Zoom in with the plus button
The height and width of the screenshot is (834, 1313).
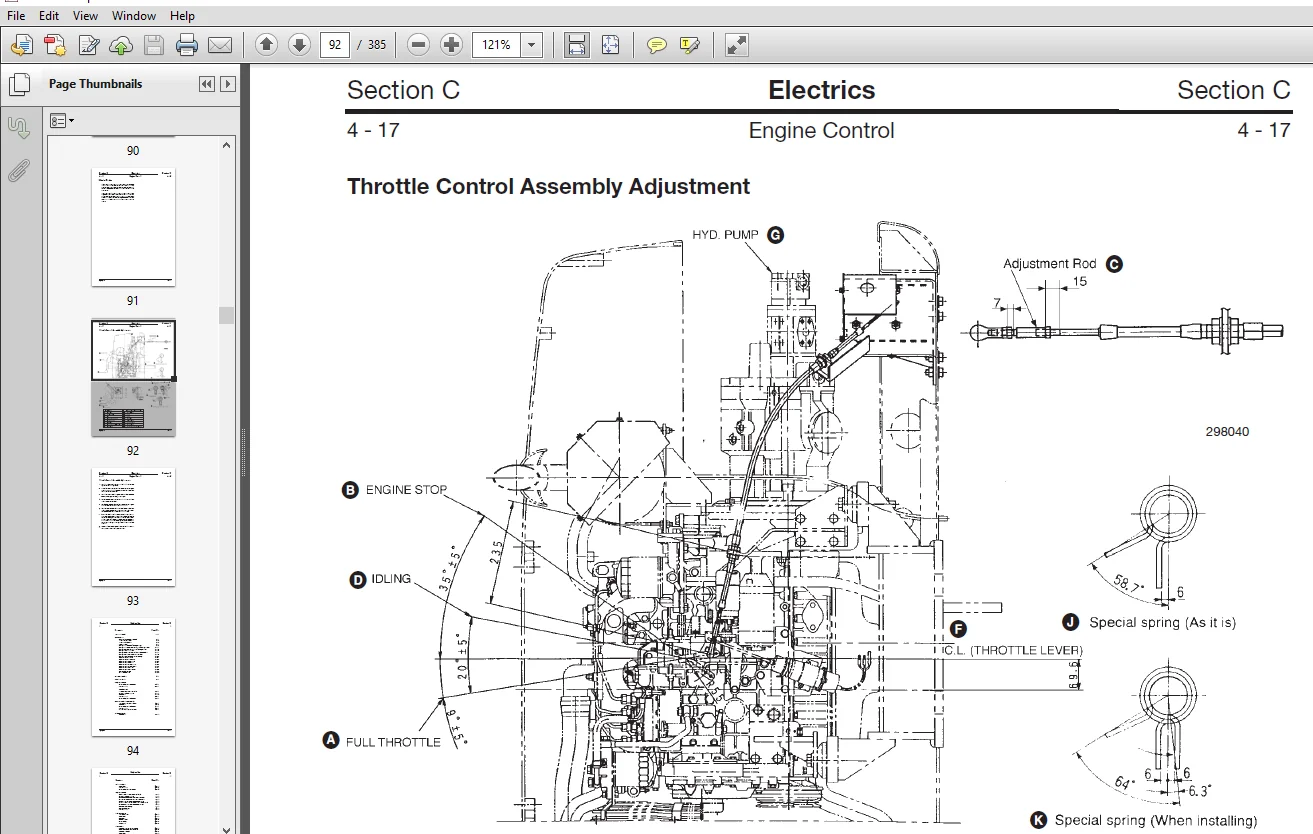pos(451,45)
